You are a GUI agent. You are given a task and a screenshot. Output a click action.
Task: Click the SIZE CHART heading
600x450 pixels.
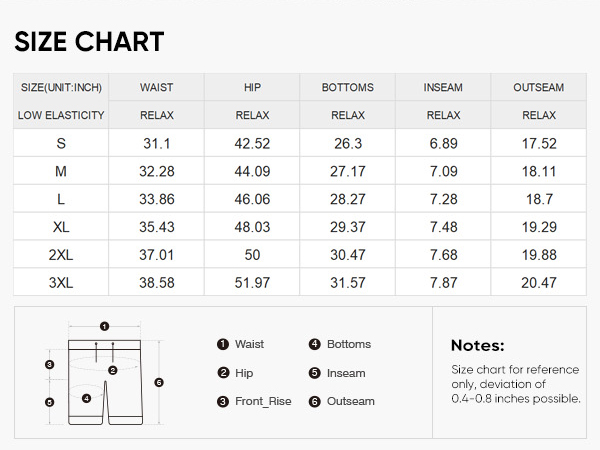tap(89, 41)
